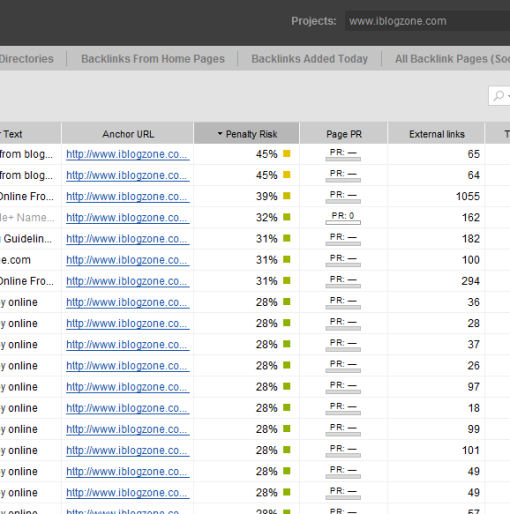This screenshot has width=510, height=514.
Task: Open the iblogzone link in the 32% penalty row
Action: tap(128, 218)
